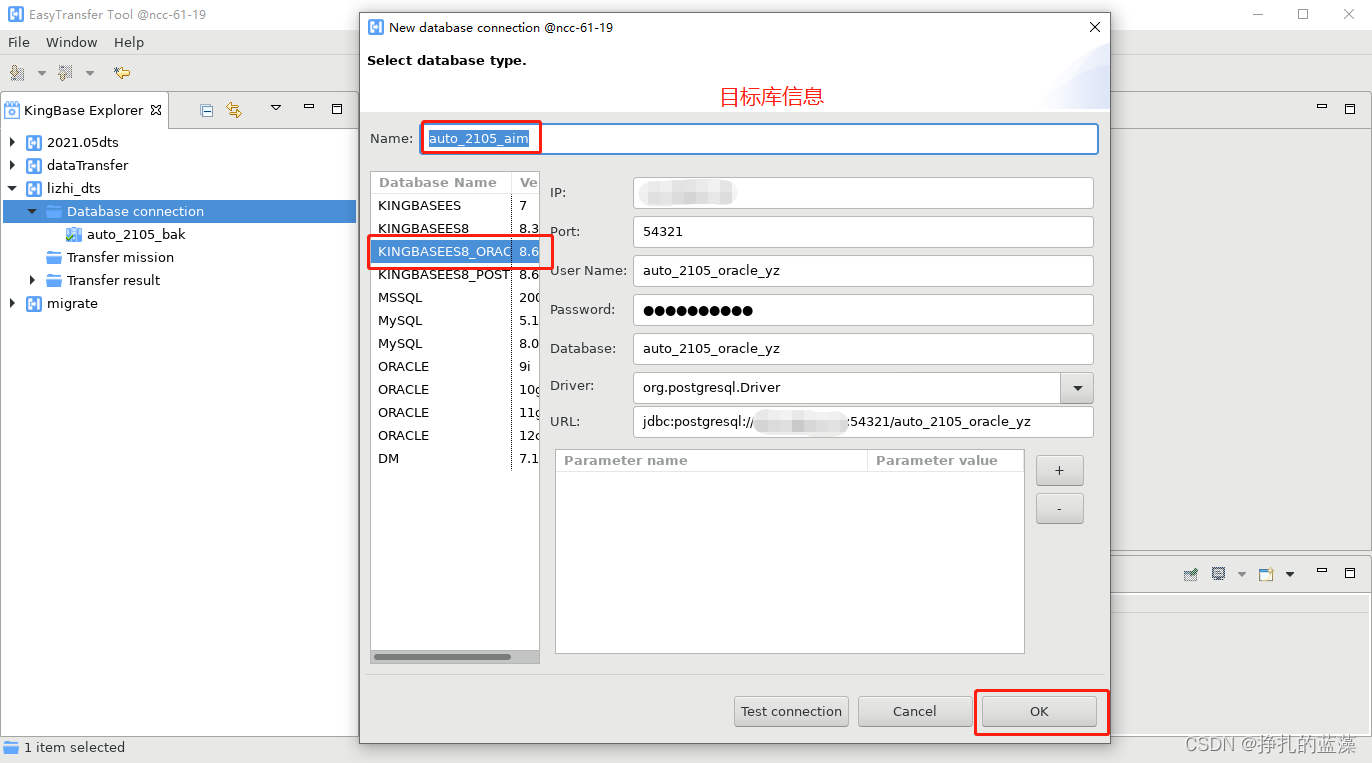The image size is (1372, 763).
Task: Click the Cancel button
Action: [x=915, y=711]
